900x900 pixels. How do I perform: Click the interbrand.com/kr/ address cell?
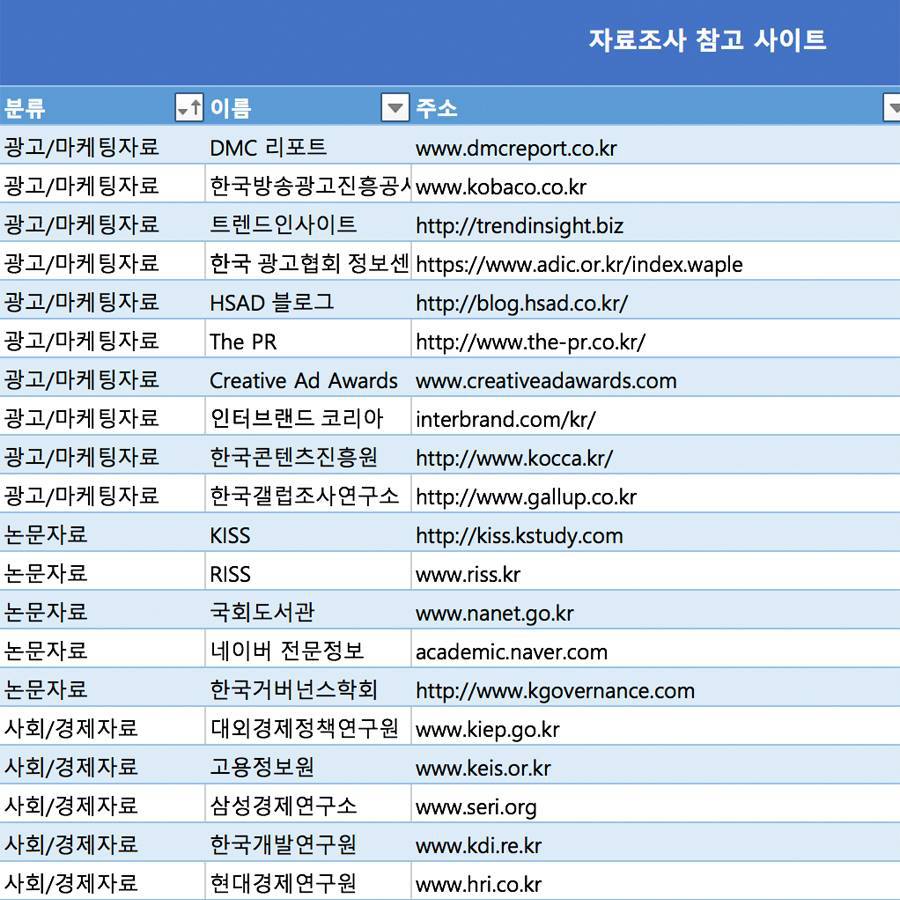(x=655, y=416)
